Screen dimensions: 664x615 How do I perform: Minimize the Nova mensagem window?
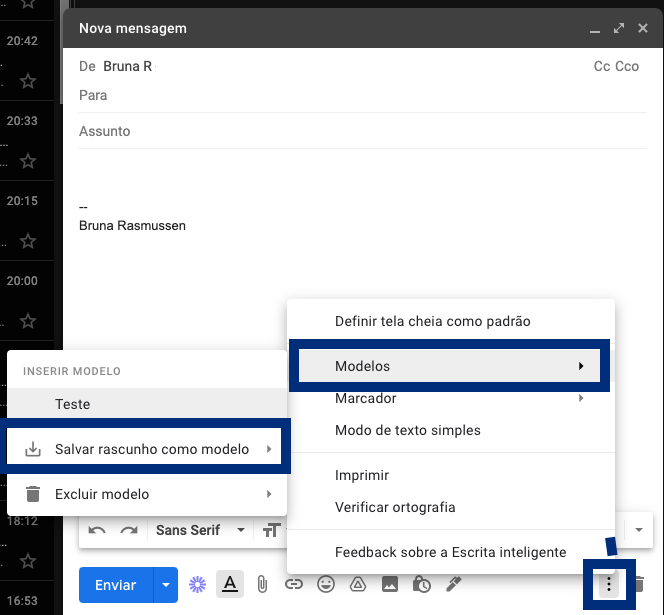(595, 29)
